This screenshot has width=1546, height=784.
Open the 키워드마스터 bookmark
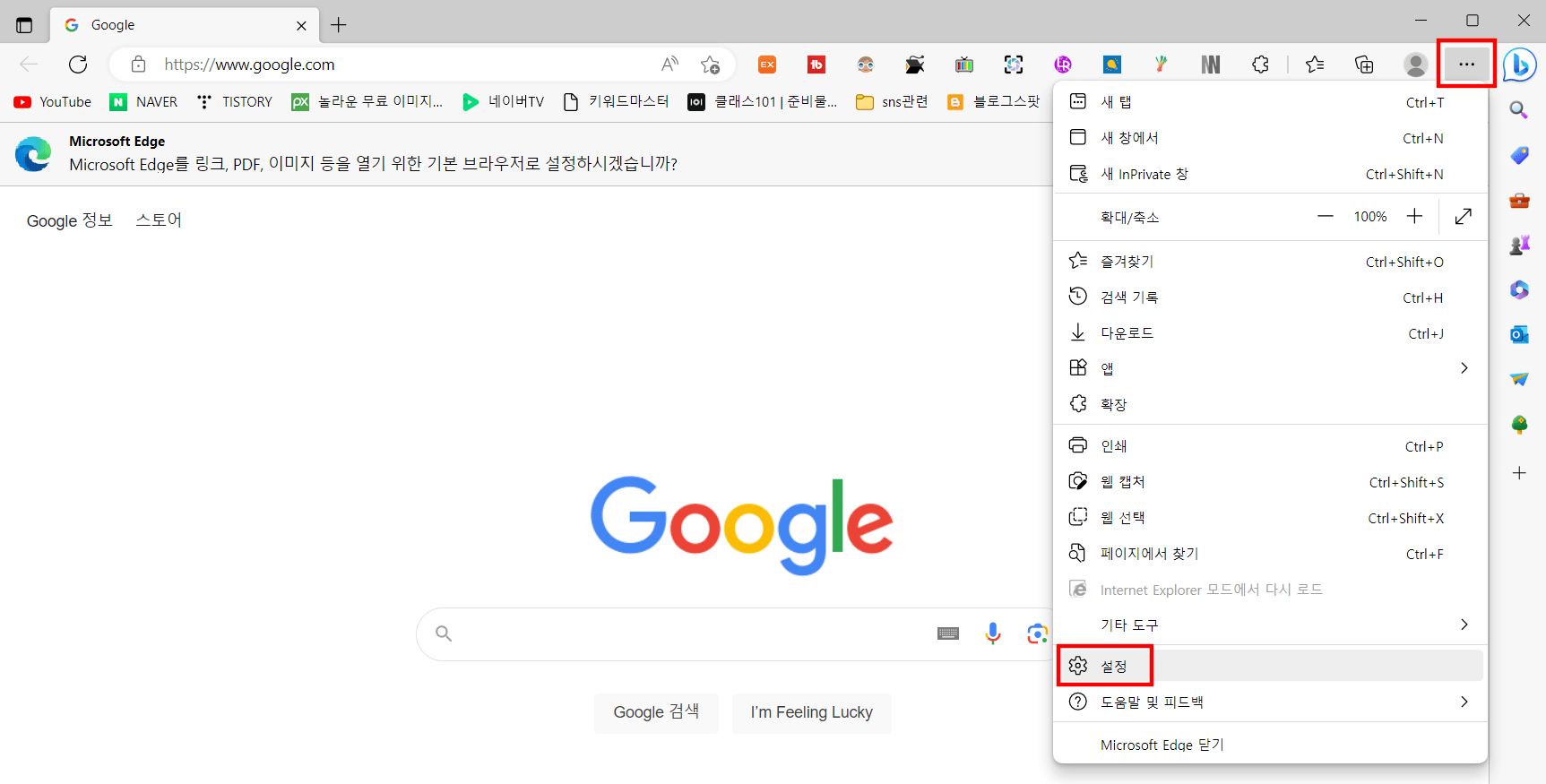point(616,102)
